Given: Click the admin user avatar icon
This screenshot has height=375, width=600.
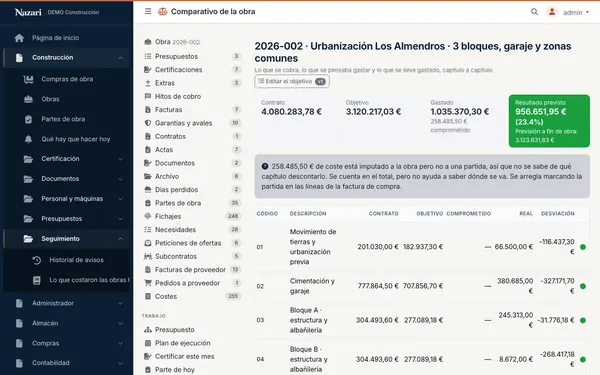Looking at the screenshot, I should tap(552, 12).
